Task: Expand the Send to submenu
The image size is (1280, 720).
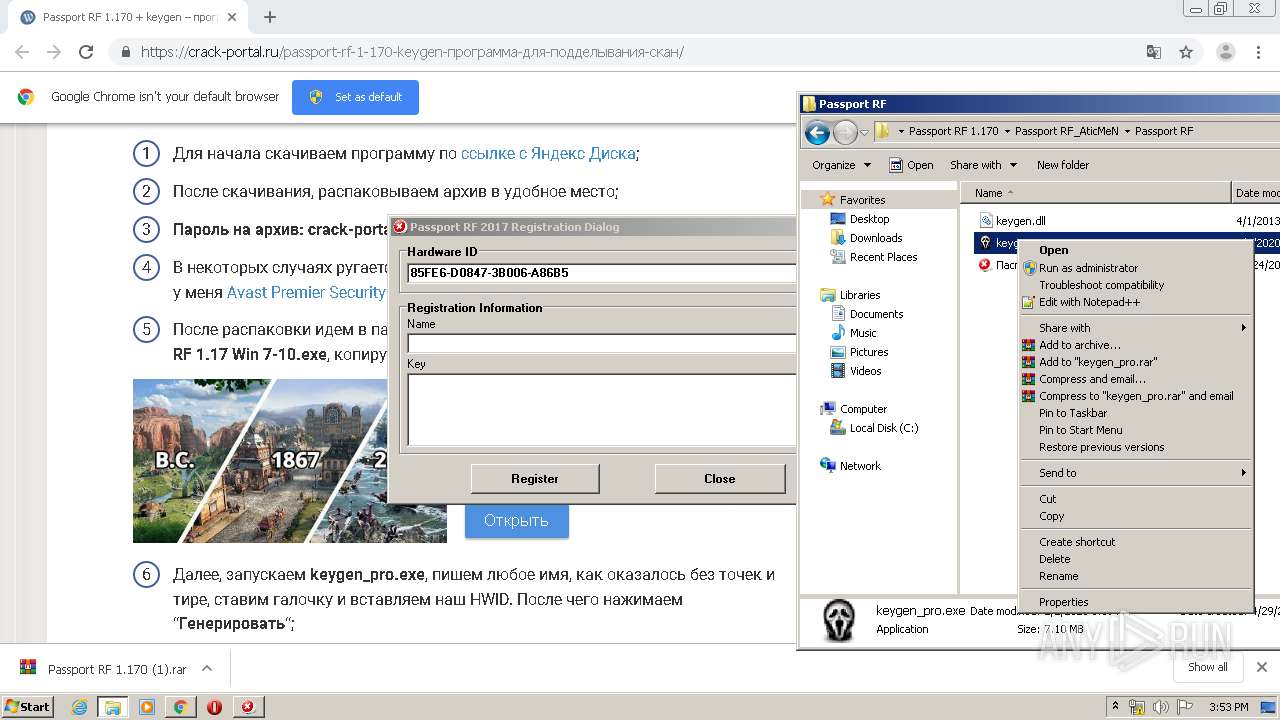Action: point(1135,473)
